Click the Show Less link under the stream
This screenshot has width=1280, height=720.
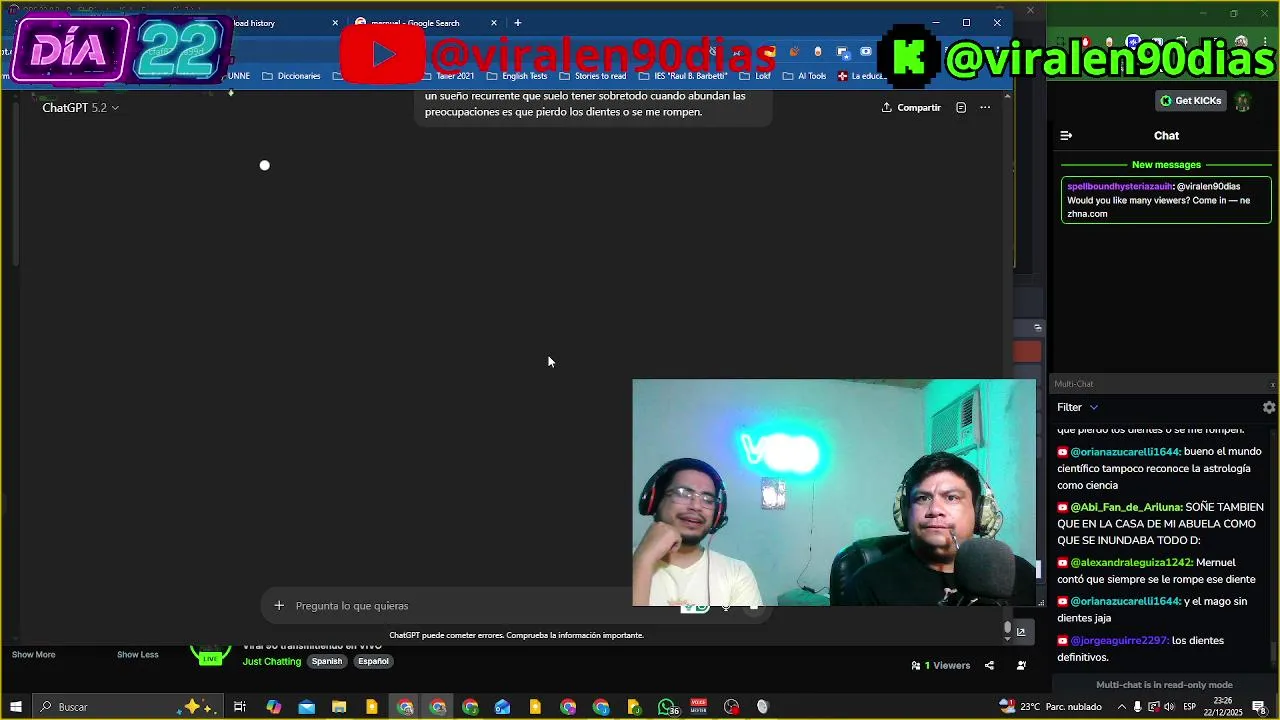click(x=137, y=655)
